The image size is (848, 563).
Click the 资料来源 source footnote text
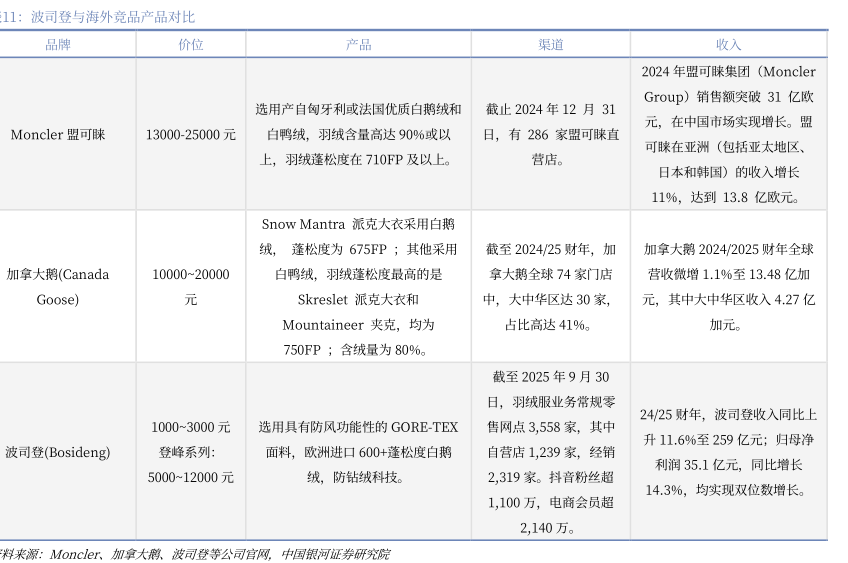(x=195, y=554)
